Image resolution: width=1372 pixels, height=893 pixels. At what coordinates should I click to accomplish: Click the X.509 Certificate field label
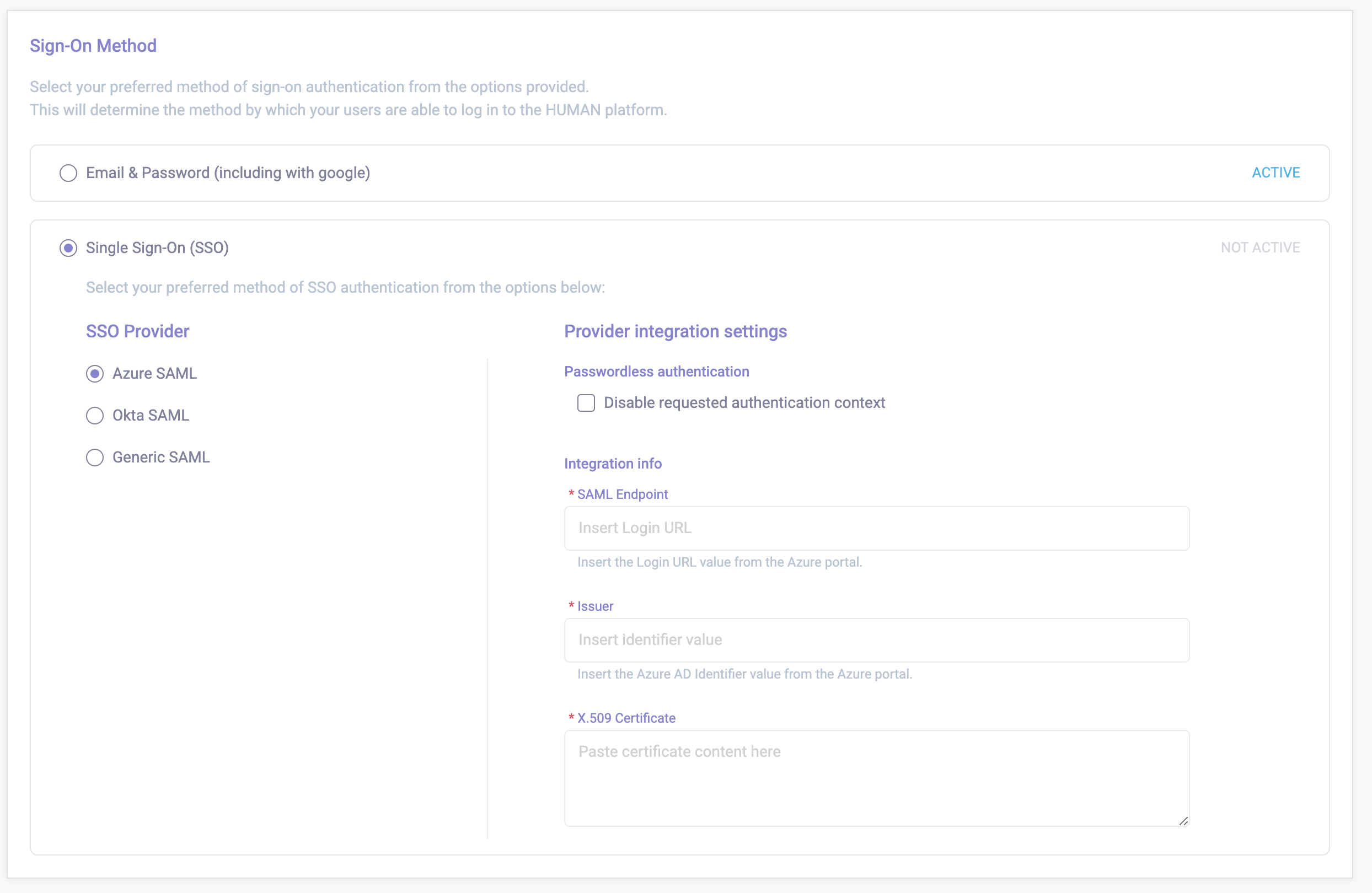coord(626,718)
